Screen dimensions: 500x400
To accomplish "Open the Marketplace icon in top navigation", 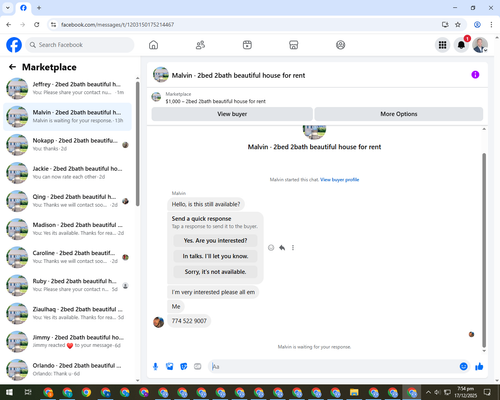I will [x=293, y=45].
